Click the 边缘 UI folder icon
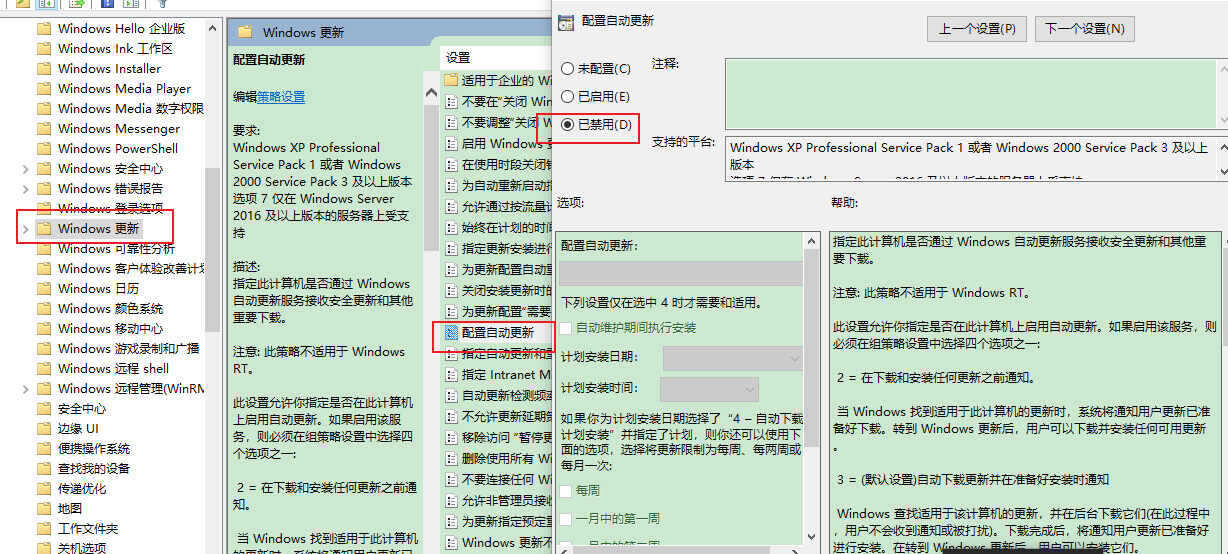Screen dimensions: 1228x554 (44, 429)
